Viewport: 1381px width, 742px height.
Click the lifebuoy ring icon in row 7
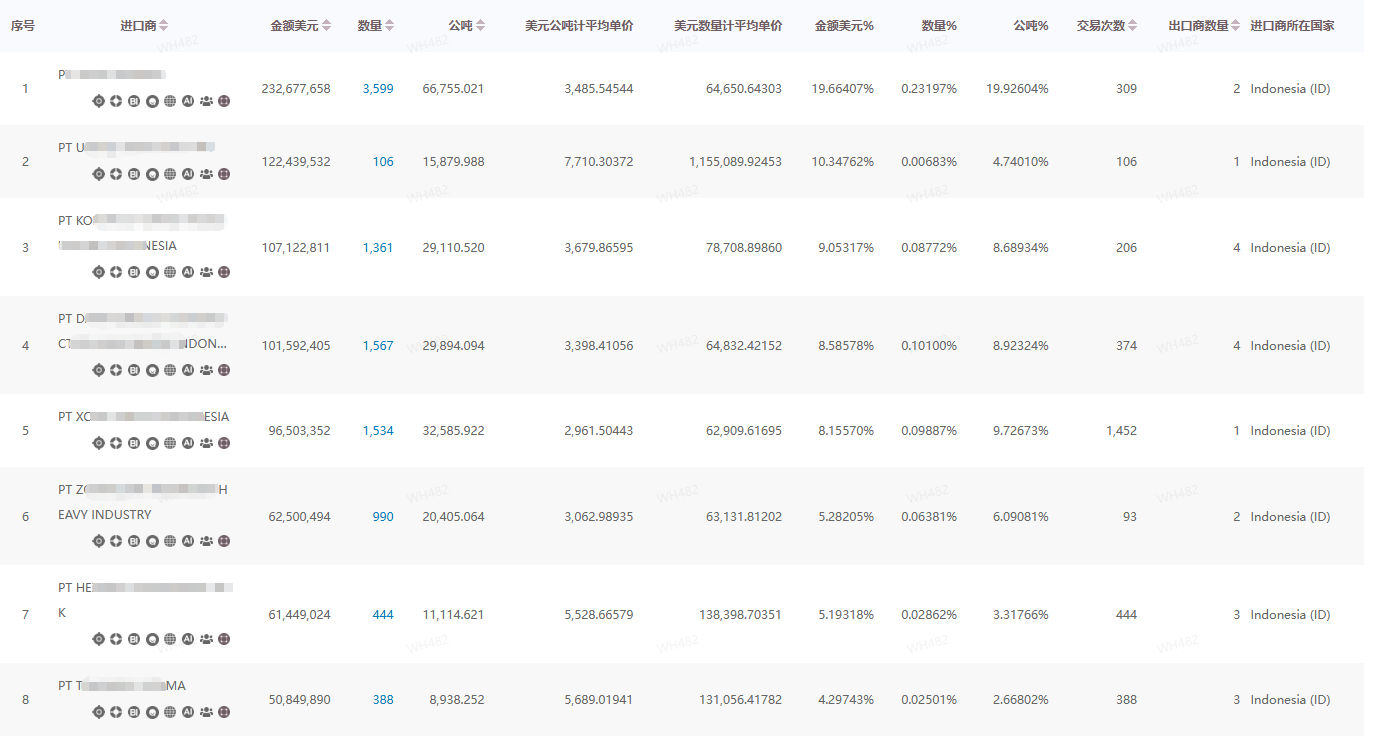116,639
